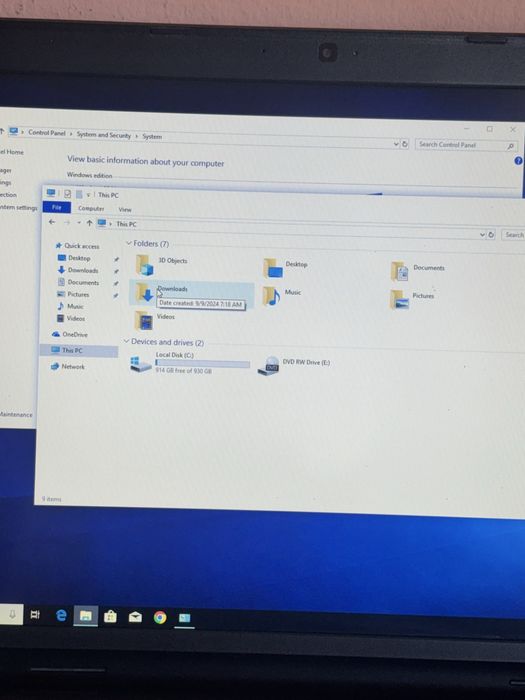The image size is (525, 700).
Task: Open the Videos folder in Folders group
Action: click(154, 320)
